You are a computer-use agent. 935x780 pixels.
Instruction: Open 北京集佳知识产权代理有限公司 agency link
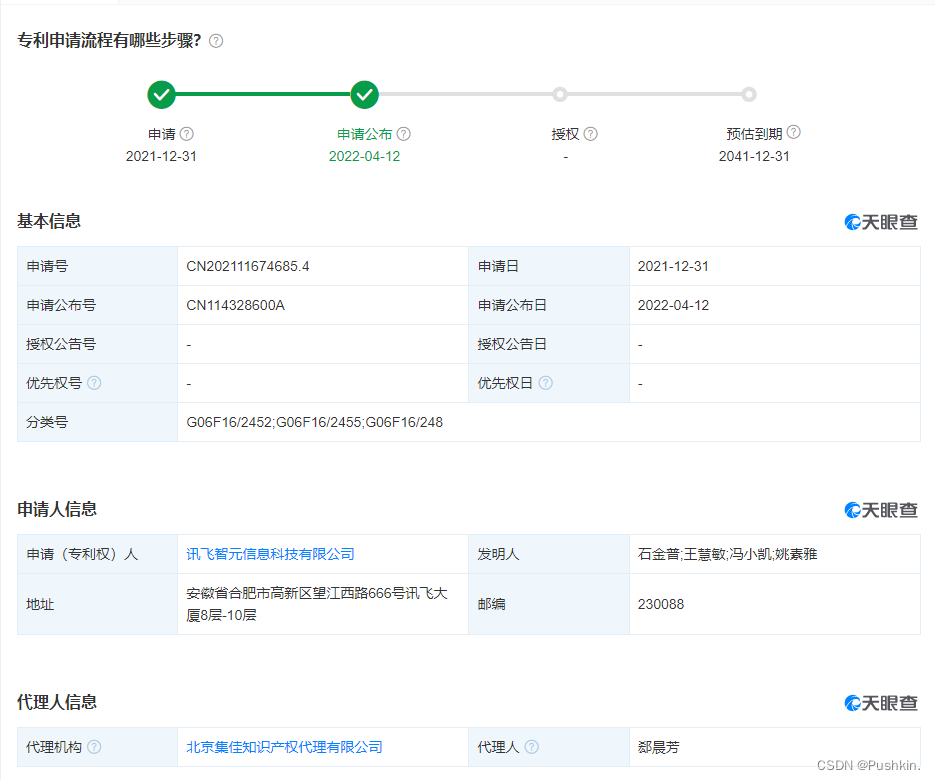pos(284,747)
